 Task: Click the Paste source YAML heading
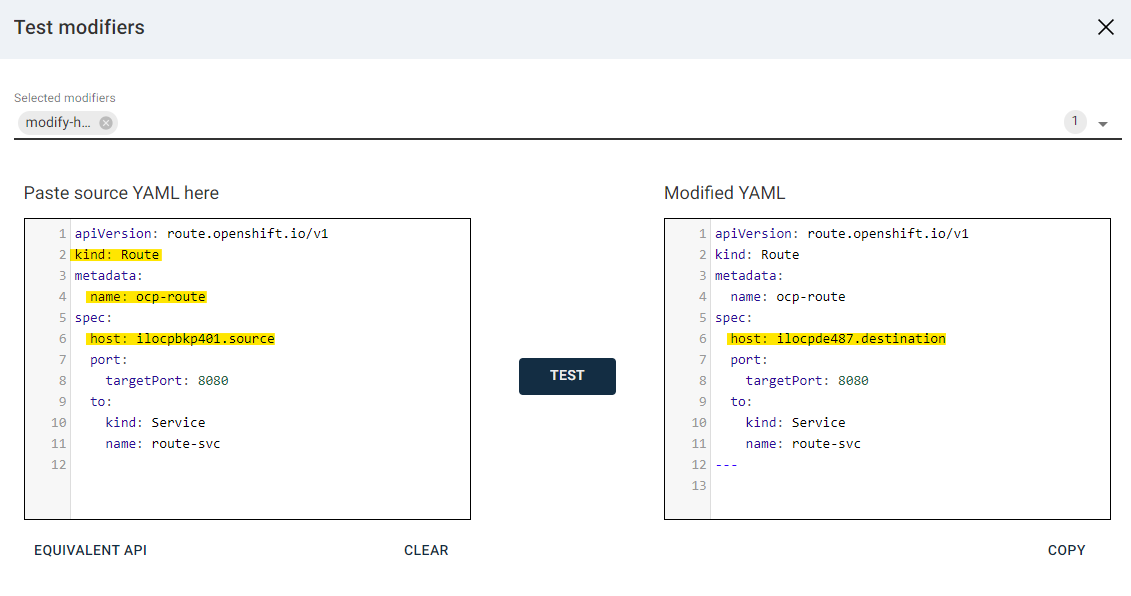tap(120, 192)
